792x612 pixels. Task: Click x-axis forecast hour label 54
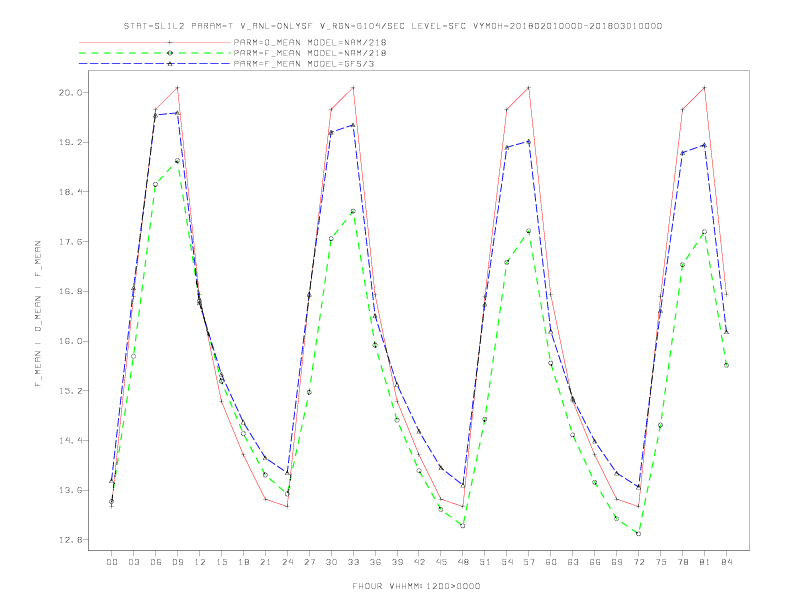click(x=507, y=562)
